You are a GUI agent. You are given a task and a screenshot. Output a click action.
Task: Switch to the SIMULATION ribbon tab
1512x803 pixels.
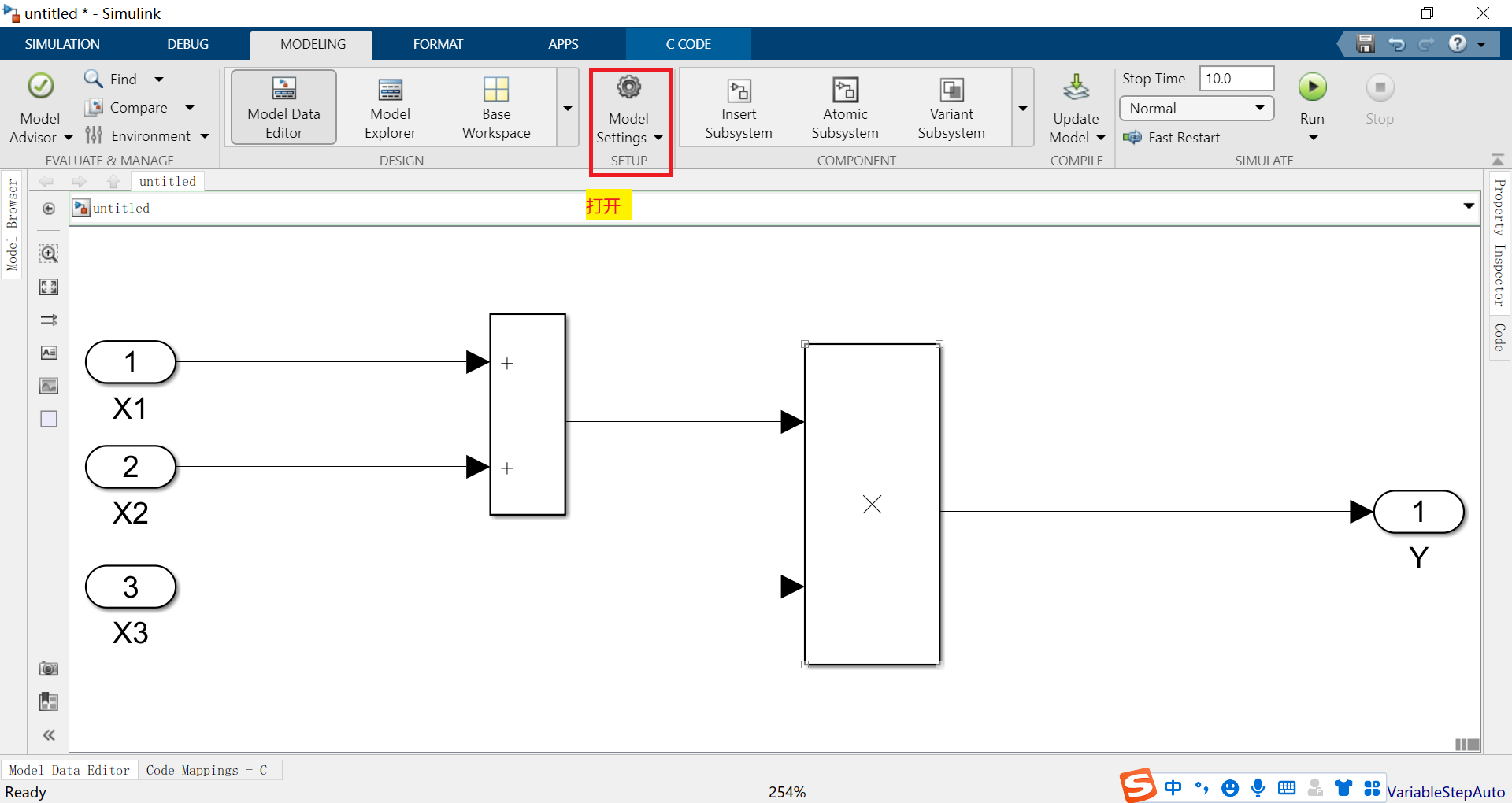62,44
